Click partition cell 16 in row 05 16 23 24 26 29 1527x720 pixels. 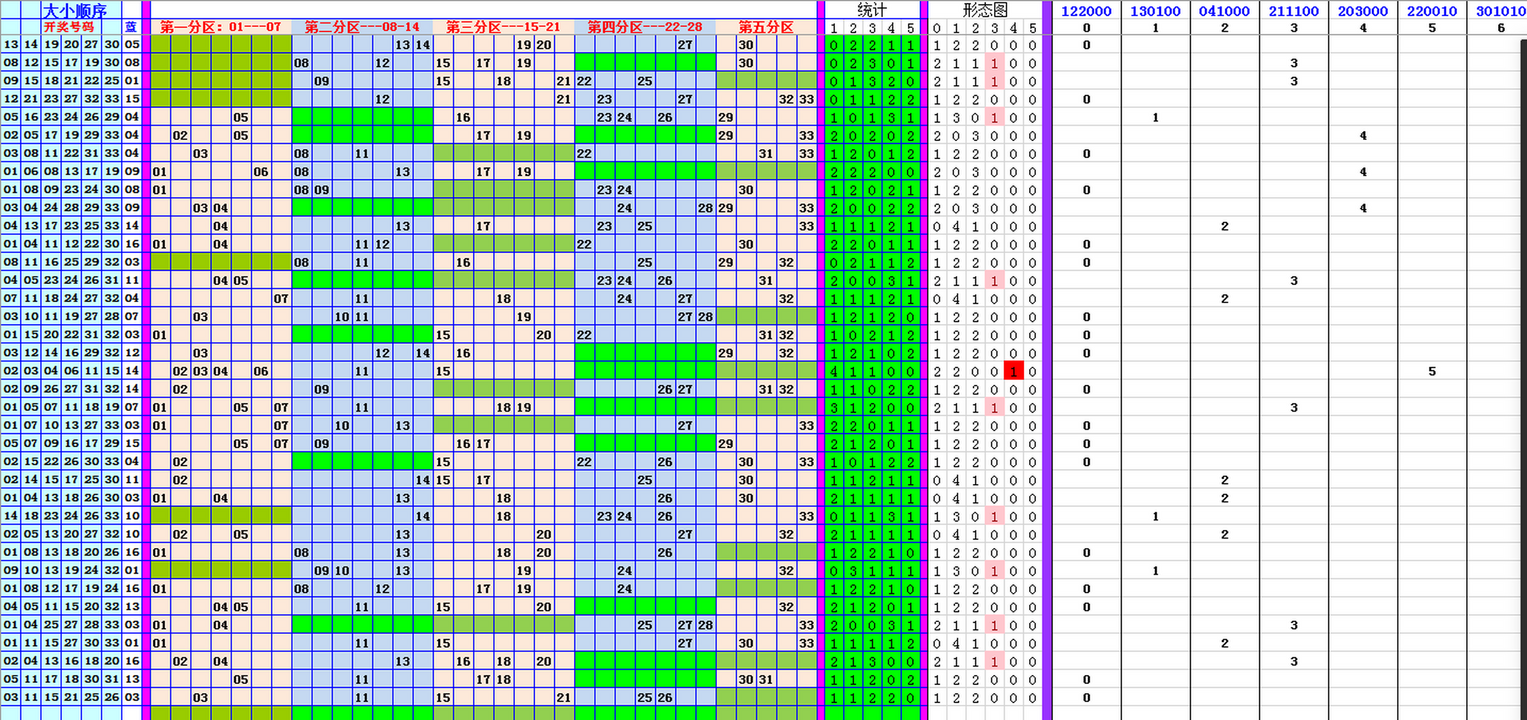pyautogui.click(x=463, y=117)
